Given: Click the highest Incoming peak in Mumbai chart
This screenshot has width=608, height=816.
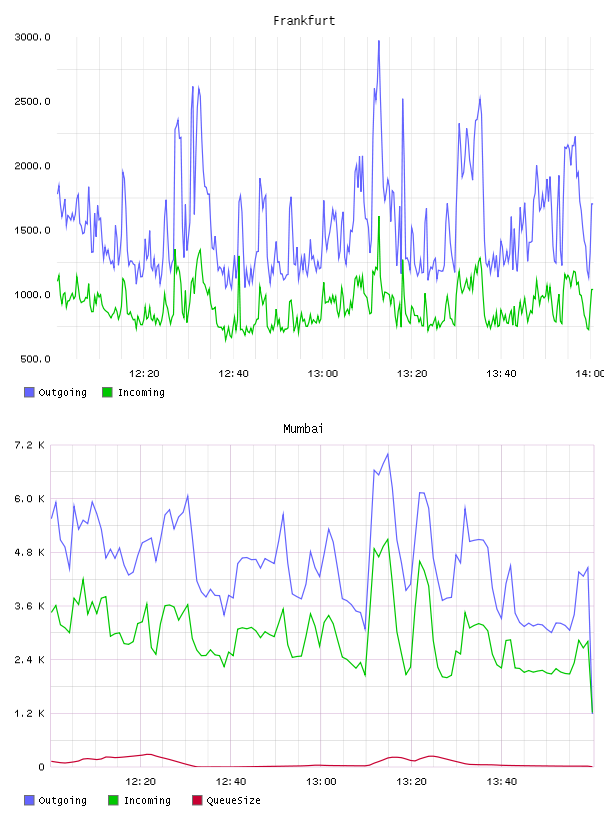Looking at the screenshot, I should pyautogui.click(x=387, y=540).
